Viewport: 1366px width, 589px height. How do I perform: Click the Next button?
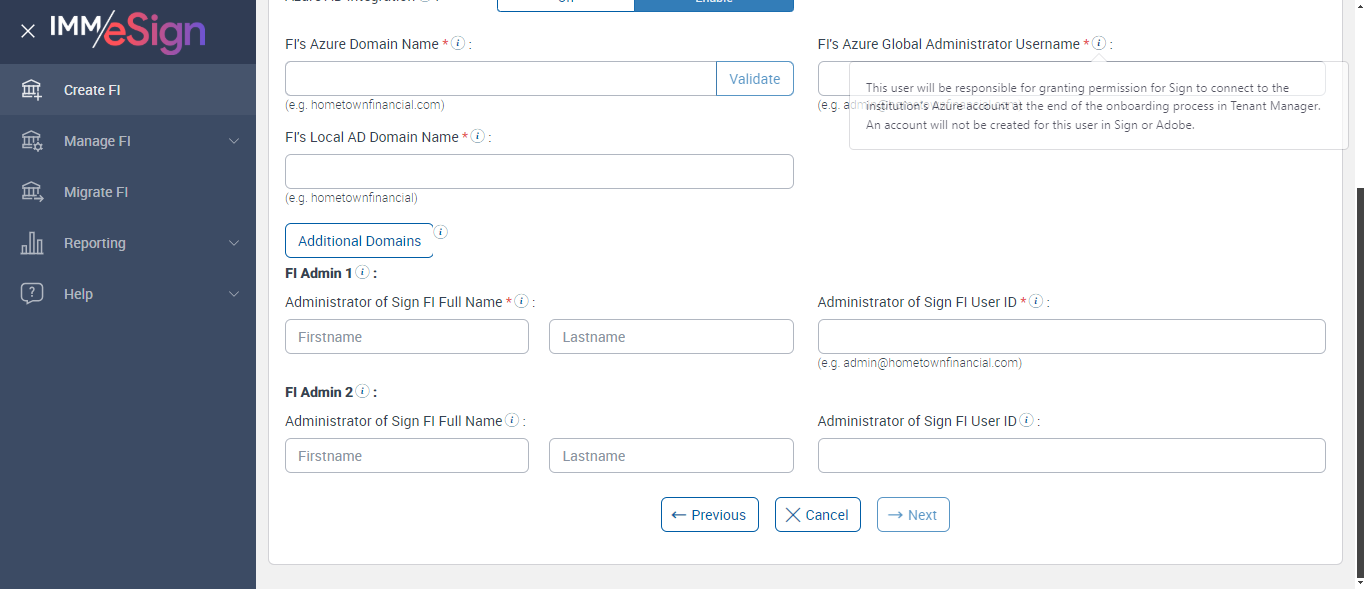tap(913, 514)
